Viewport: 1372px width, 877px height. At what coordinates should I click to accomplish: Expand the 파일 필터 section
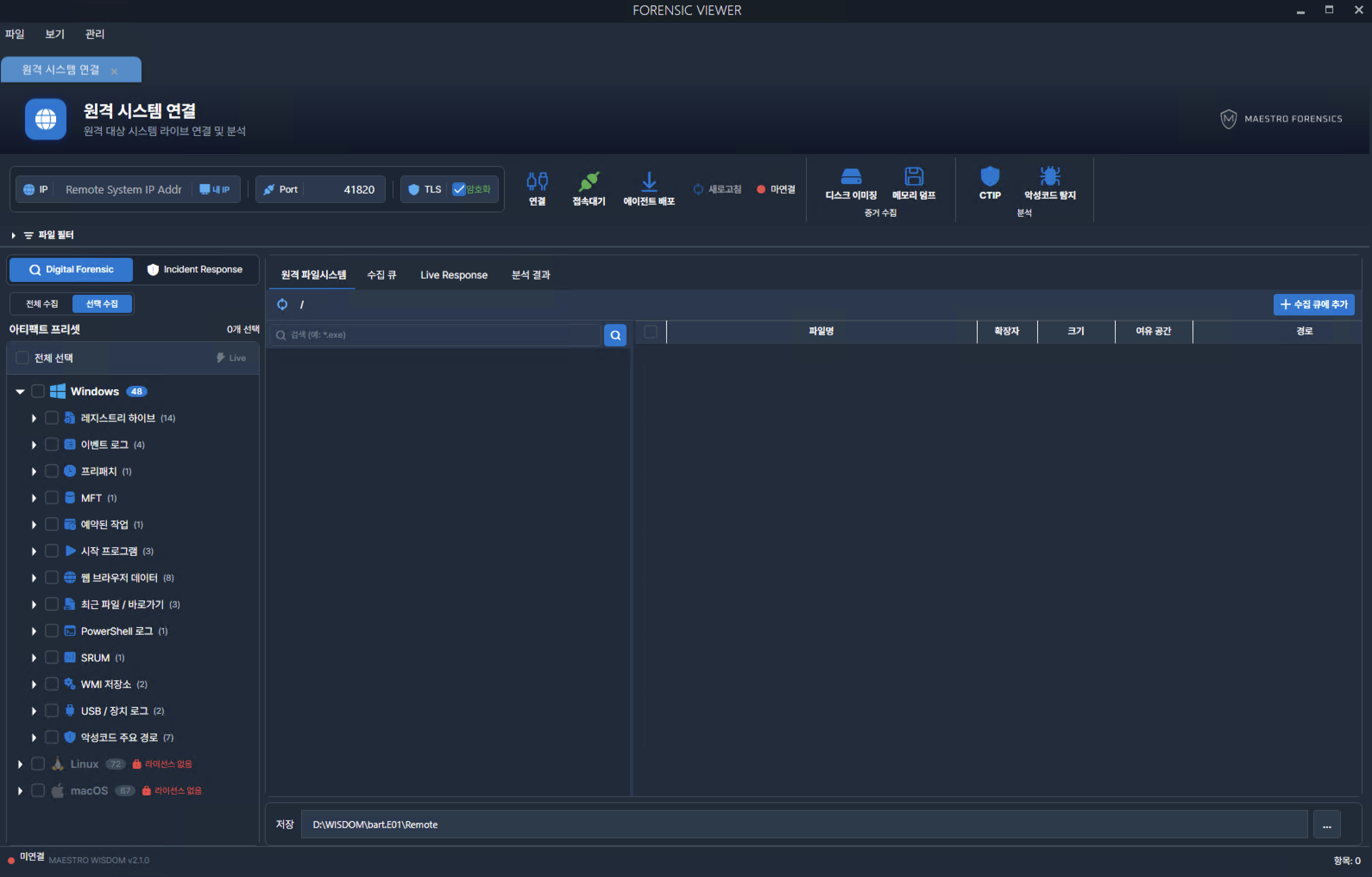pos(14,235)
